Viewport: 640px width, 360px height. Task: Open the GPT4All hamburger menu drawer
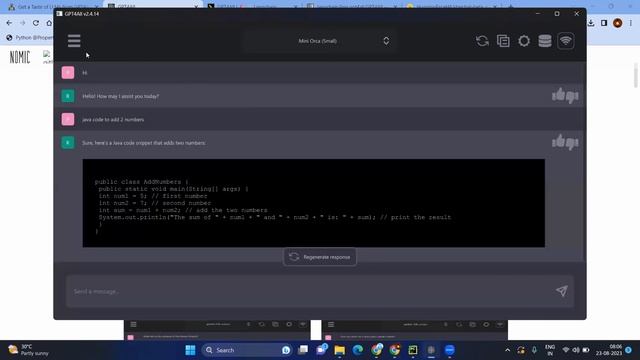tap(74, 41)
